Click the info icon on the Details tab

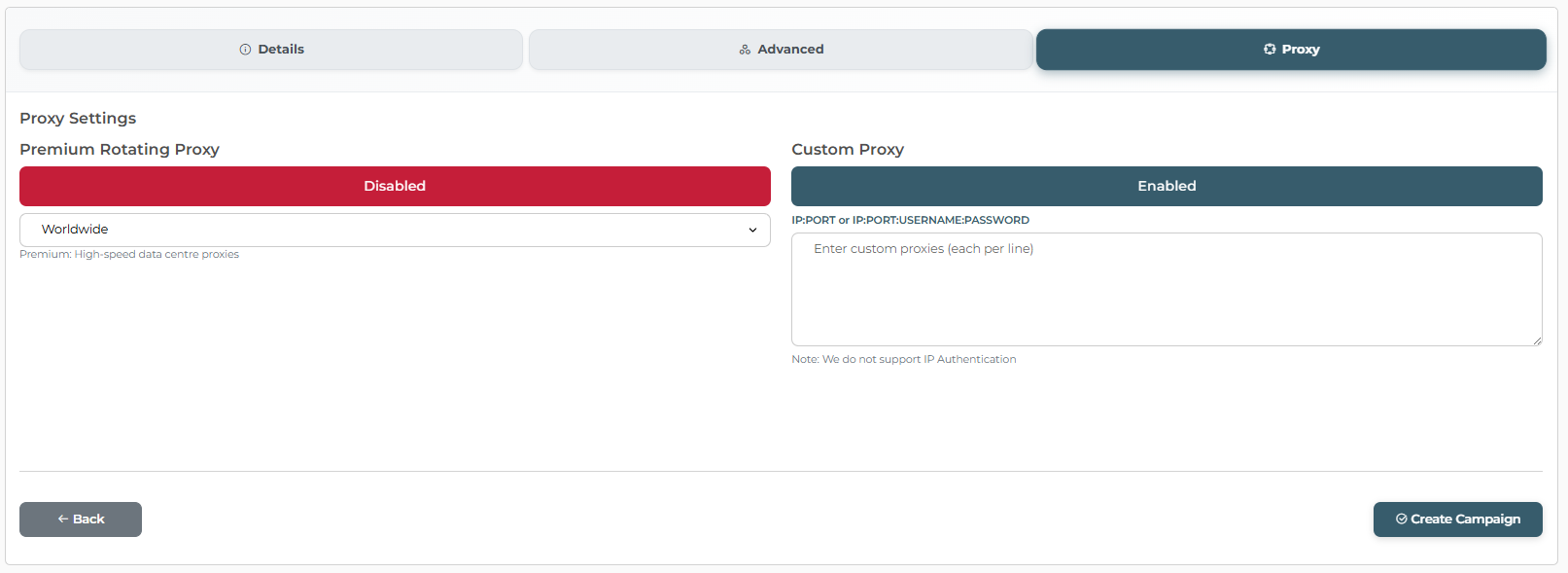[x=245, y=50]
